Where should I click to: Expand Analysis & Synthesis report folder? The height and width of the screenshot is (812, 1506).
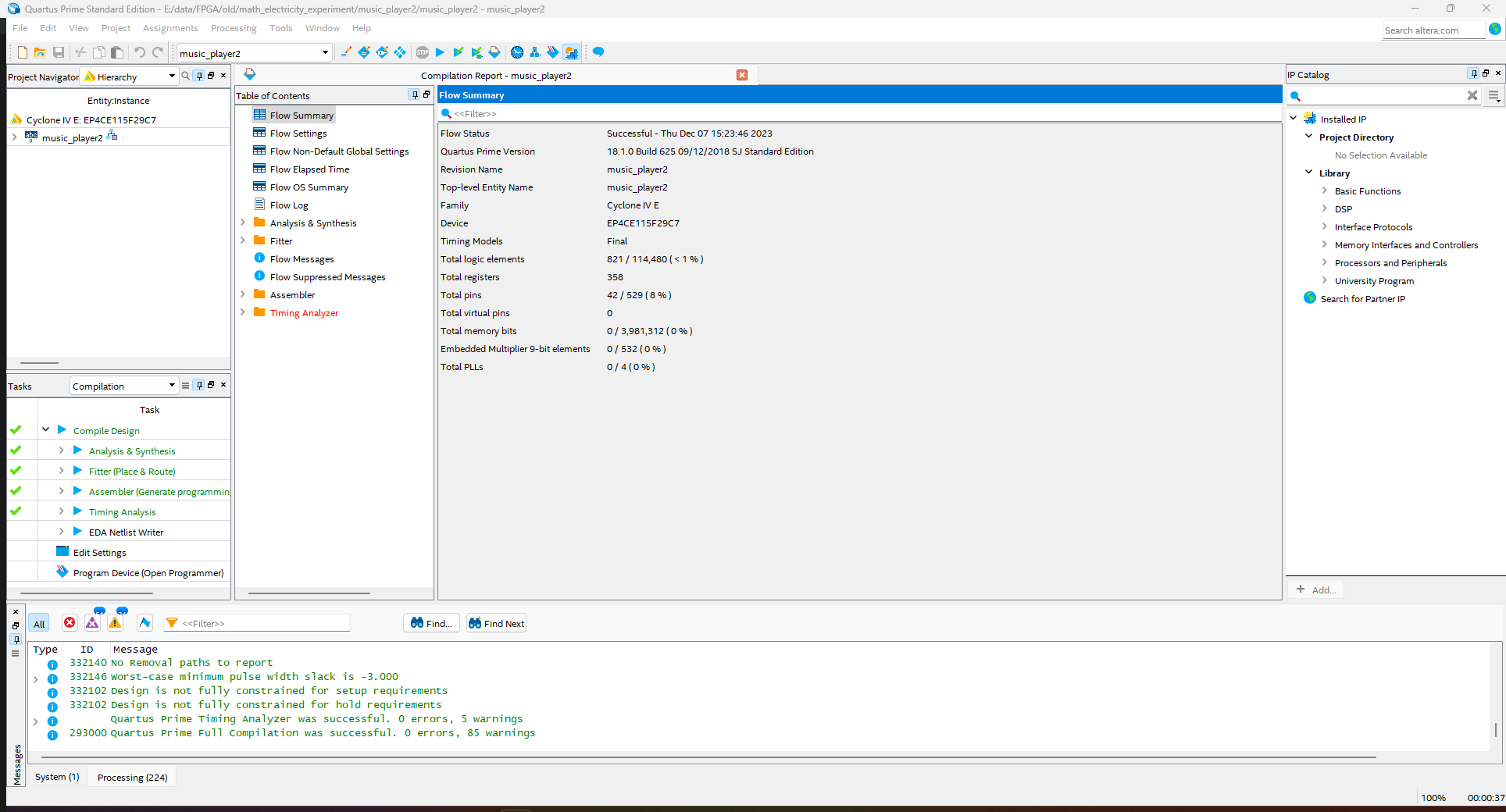(243, 223)
